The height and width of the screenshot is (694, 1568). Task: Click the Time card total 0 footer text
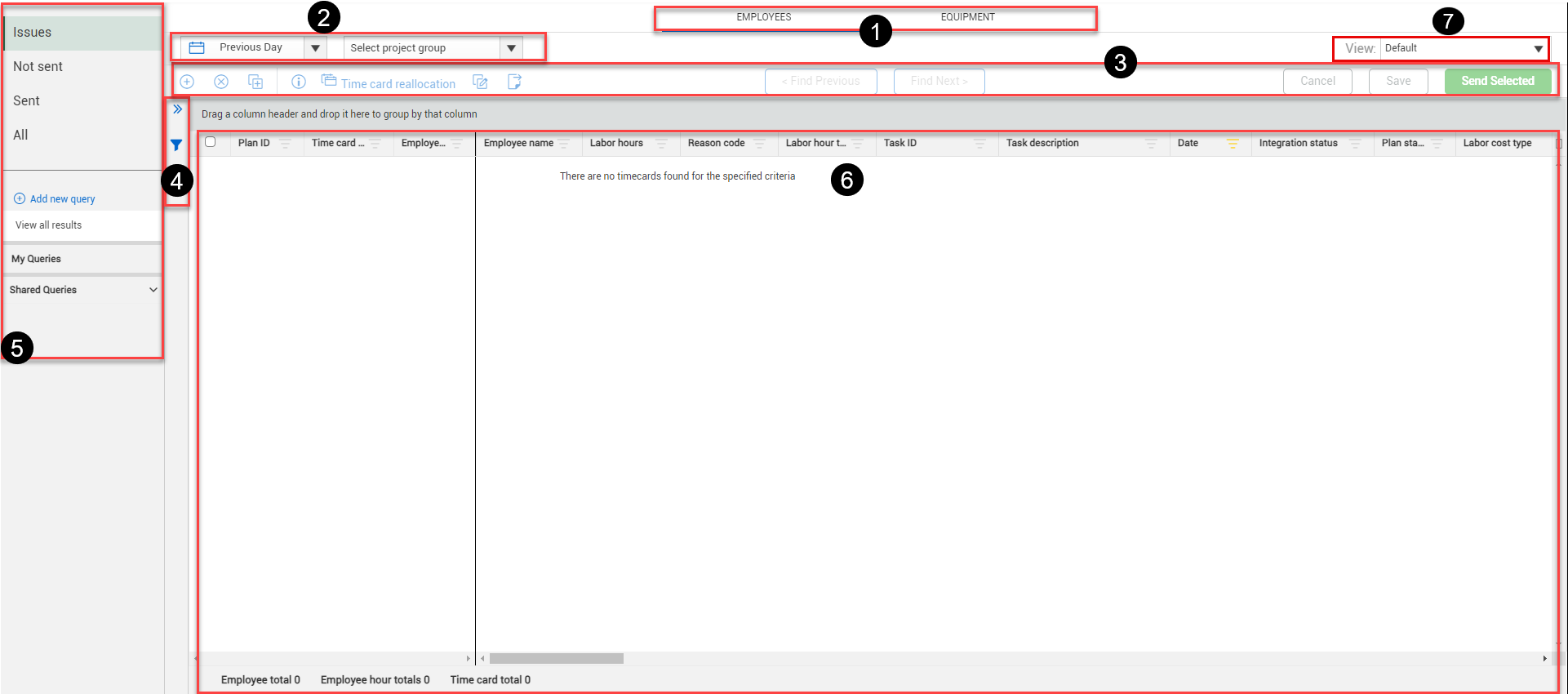click(x=491, y=680)
